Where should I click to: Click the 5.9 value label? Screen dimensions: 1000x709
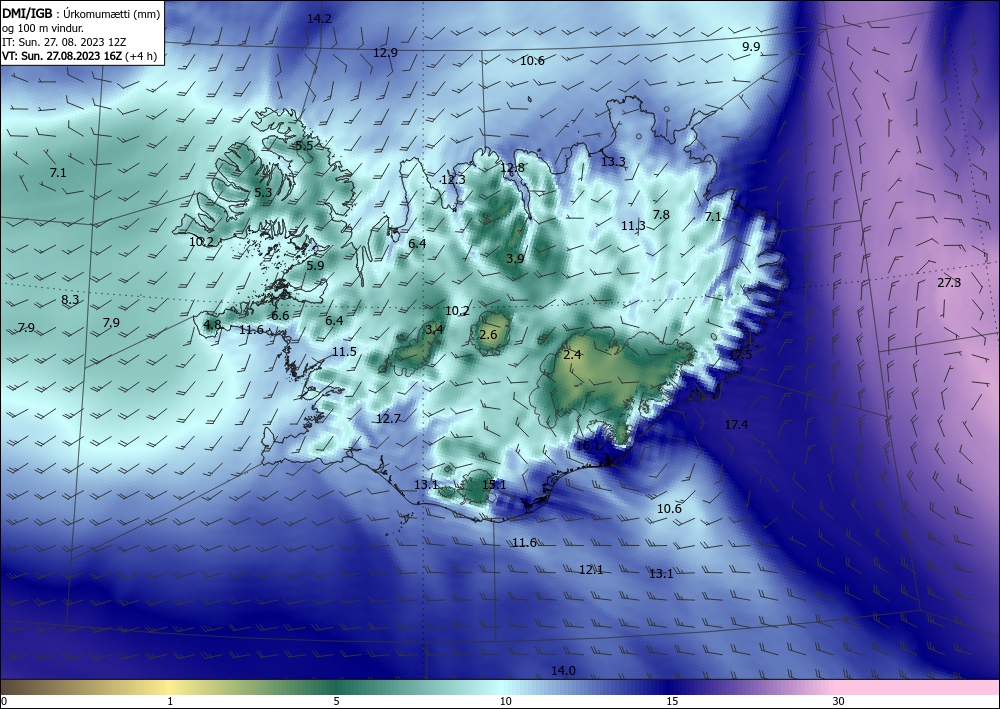coord(315,266)
